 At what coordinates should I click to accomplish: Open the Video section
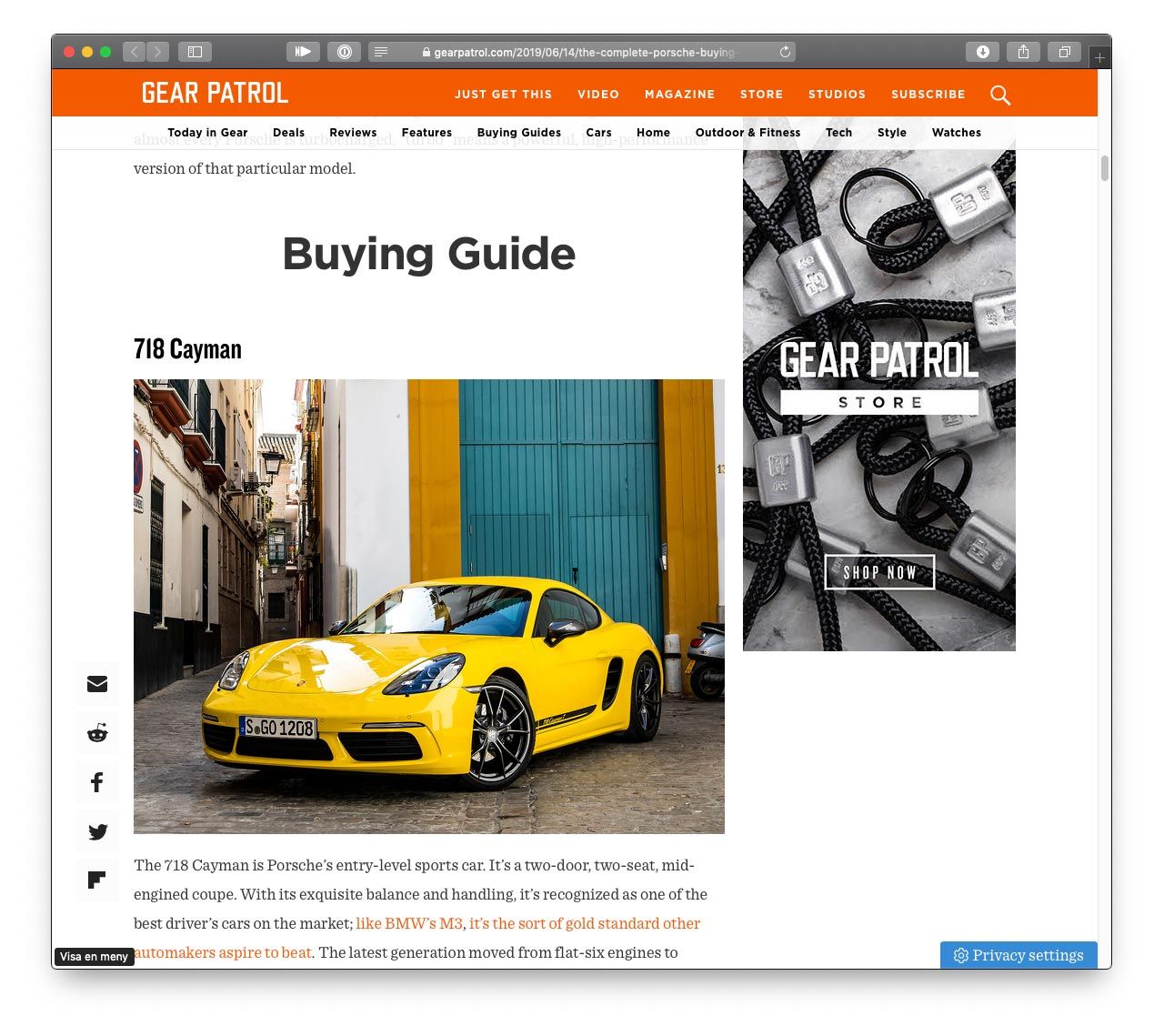point(598,94)
